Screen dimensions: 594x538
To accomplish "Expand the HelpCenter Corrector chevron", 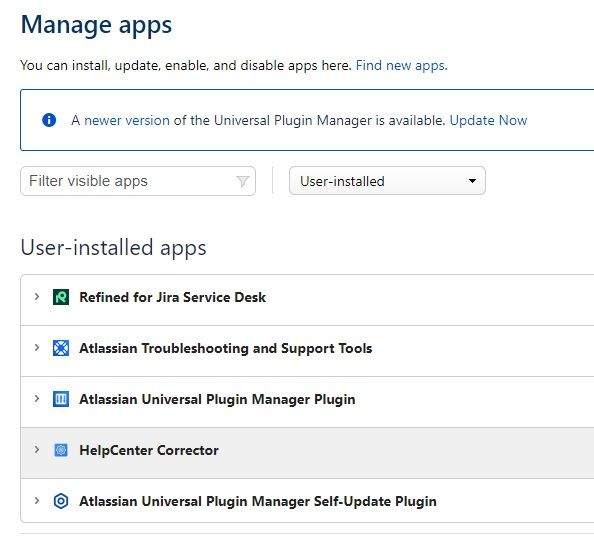I will pos(37,449).
